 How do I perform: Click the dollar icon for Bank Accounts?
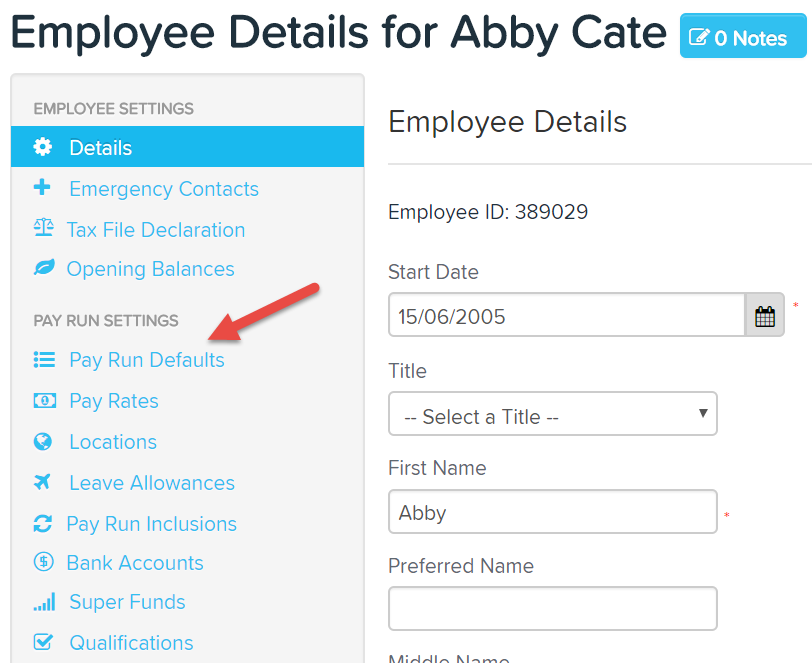[x=43, y=562]
